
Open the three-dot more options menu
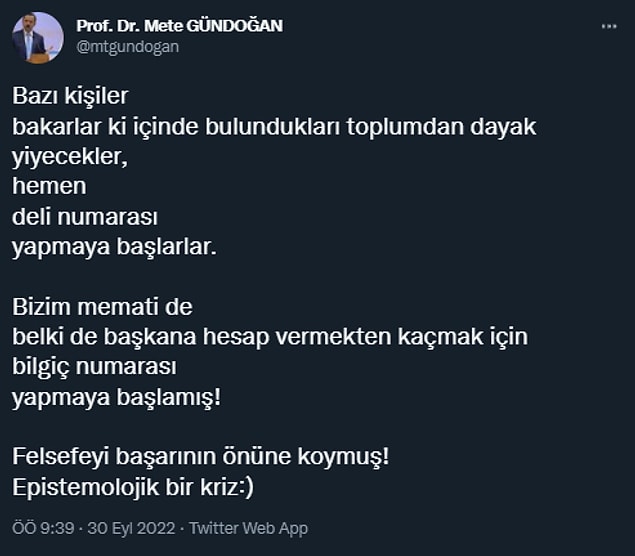(609, 27)
